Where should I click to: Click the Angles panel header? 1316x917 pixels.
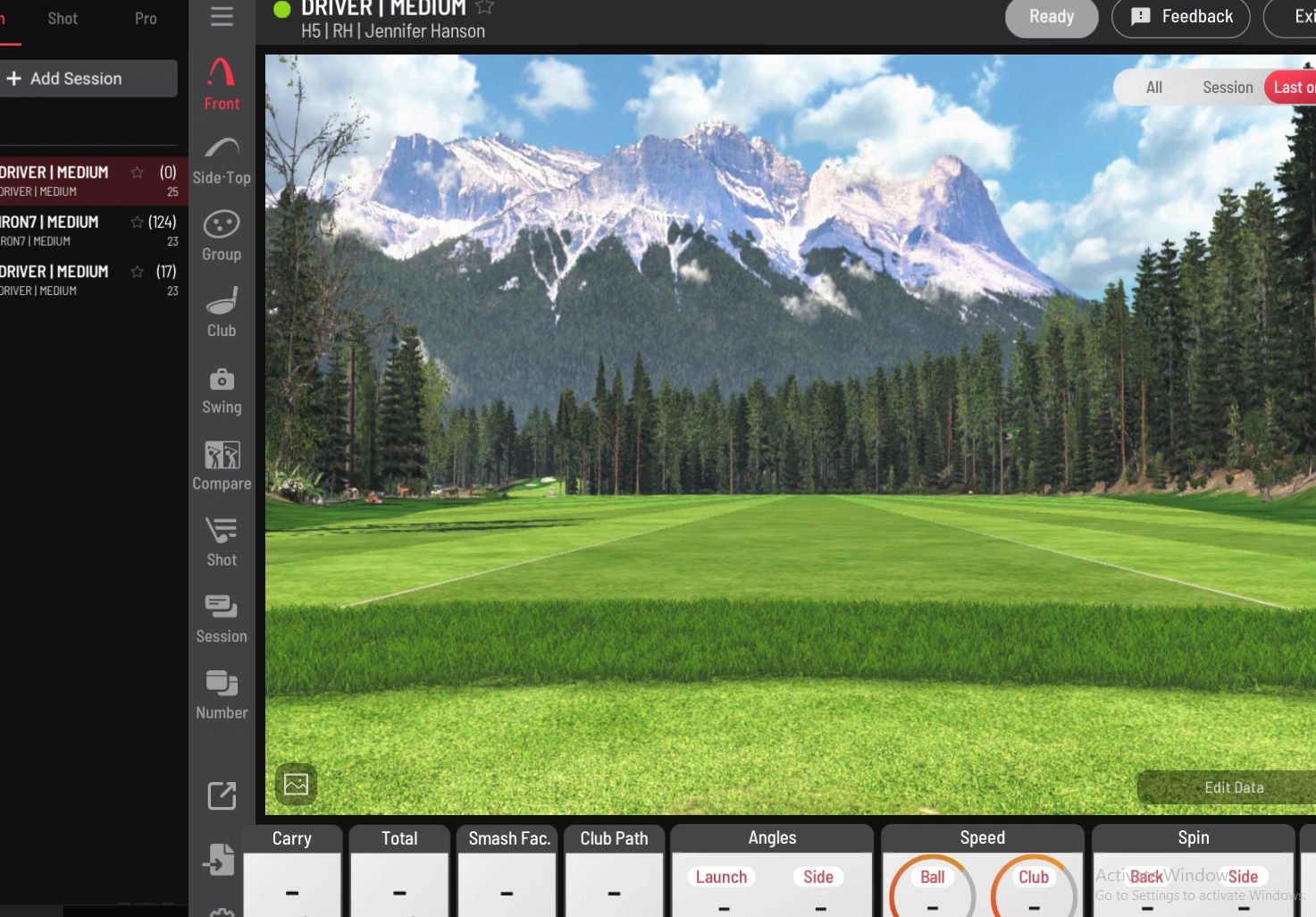772,837
